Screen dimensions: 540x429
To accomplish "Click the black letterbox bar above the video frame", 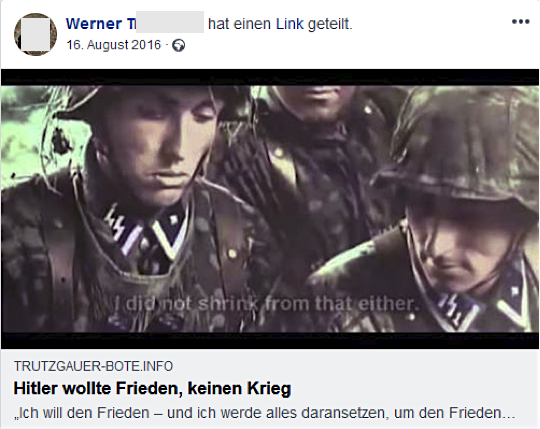I will [x=270, y=77].
